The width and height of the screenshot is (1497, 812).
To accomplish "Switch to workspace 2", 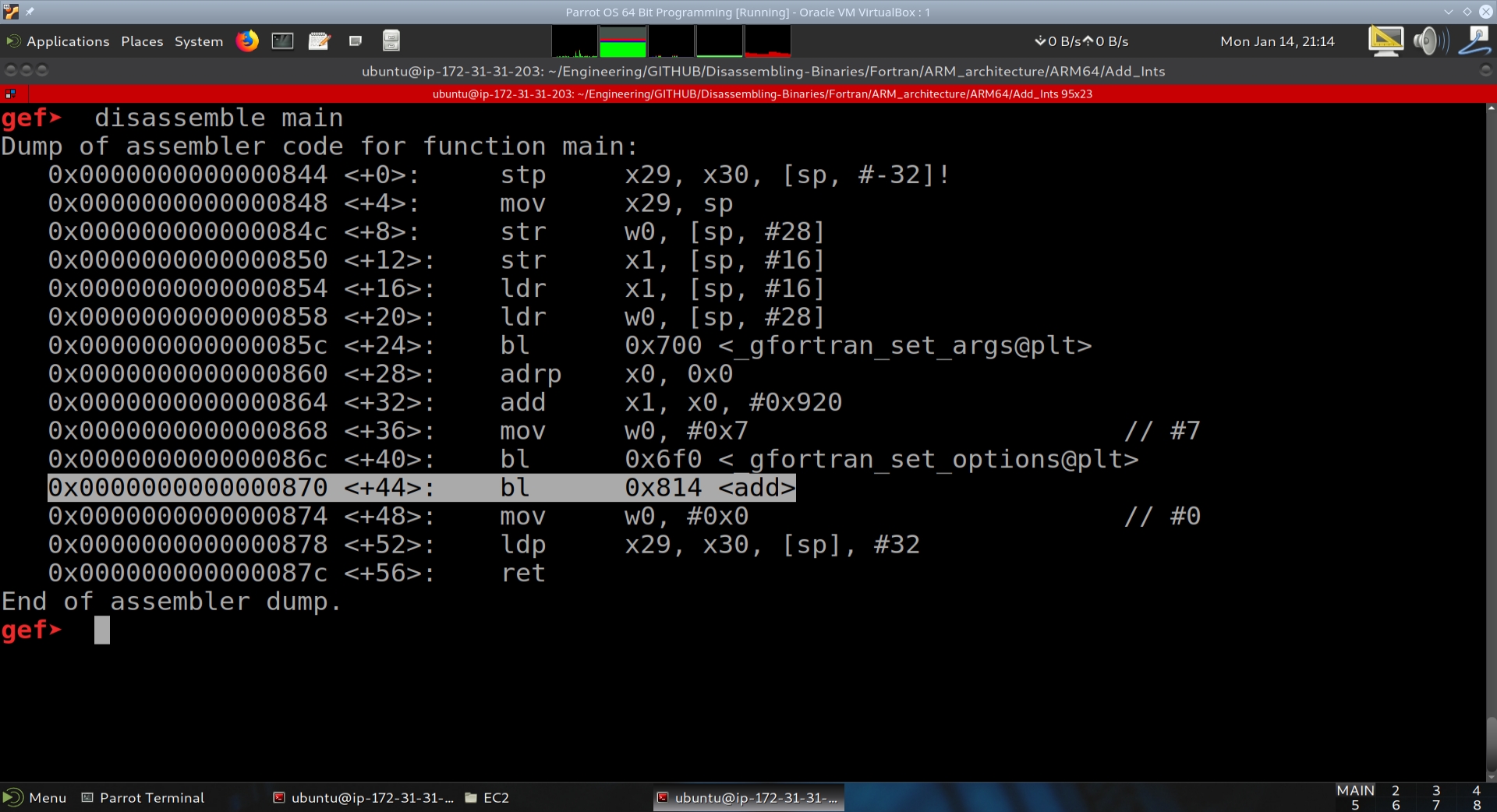I will click(x=1396, y=790).
